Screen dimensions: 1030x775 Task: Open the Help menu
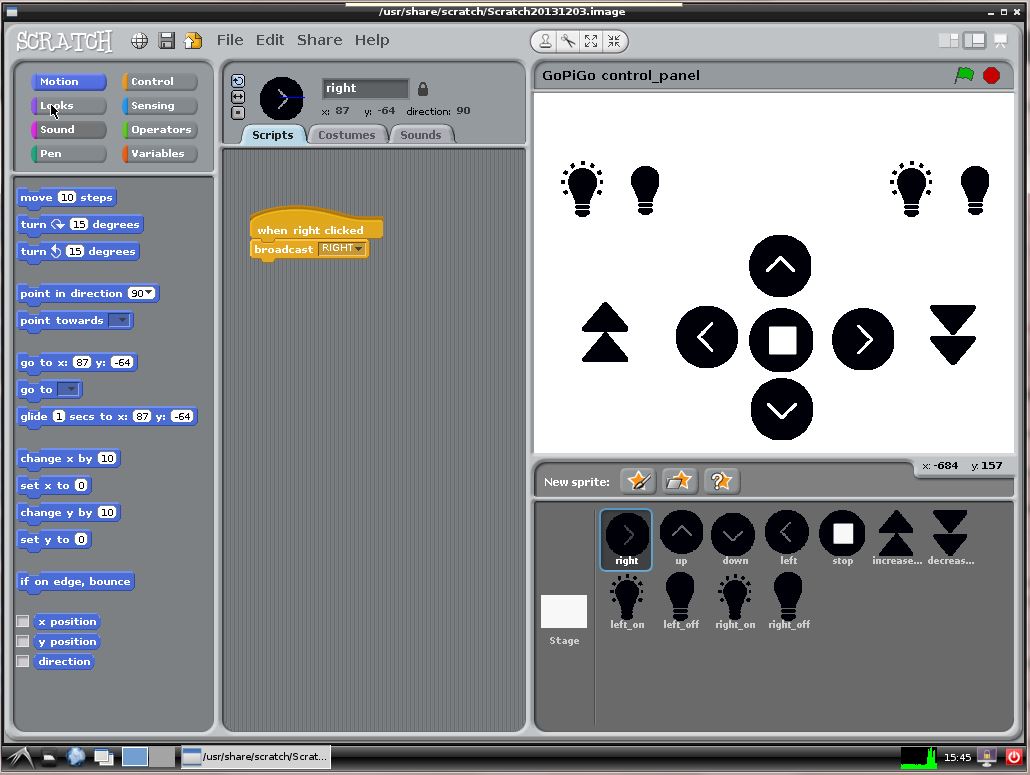[x=372, y=40]
